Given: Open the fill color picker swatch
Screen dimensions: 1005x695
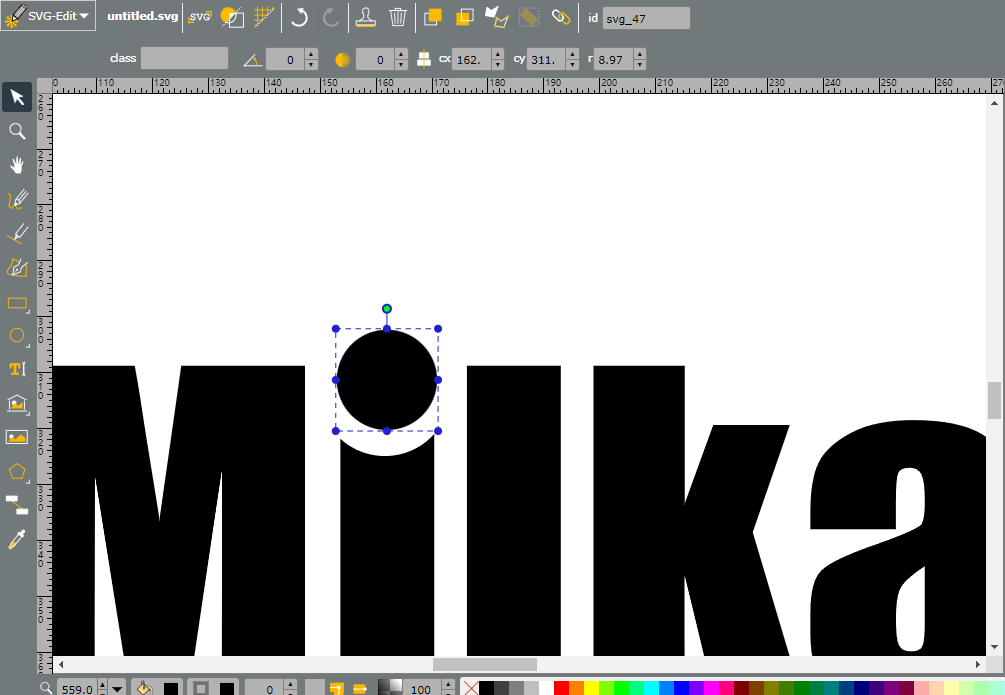Looking at the screenshot, I should pyautogui.click(x=170, y=689).
